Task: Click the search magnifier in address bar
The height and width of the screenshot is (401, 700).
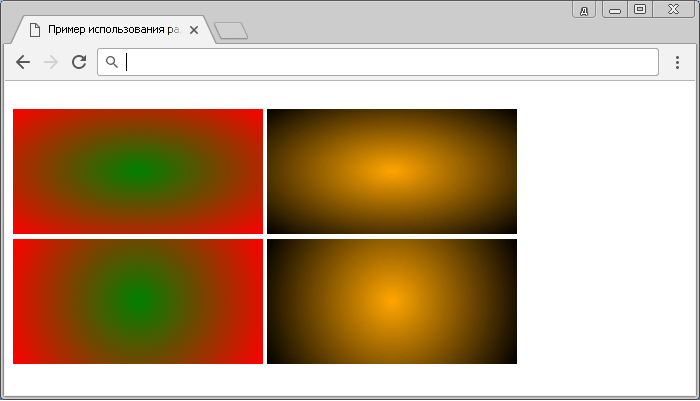Action: 112,62
